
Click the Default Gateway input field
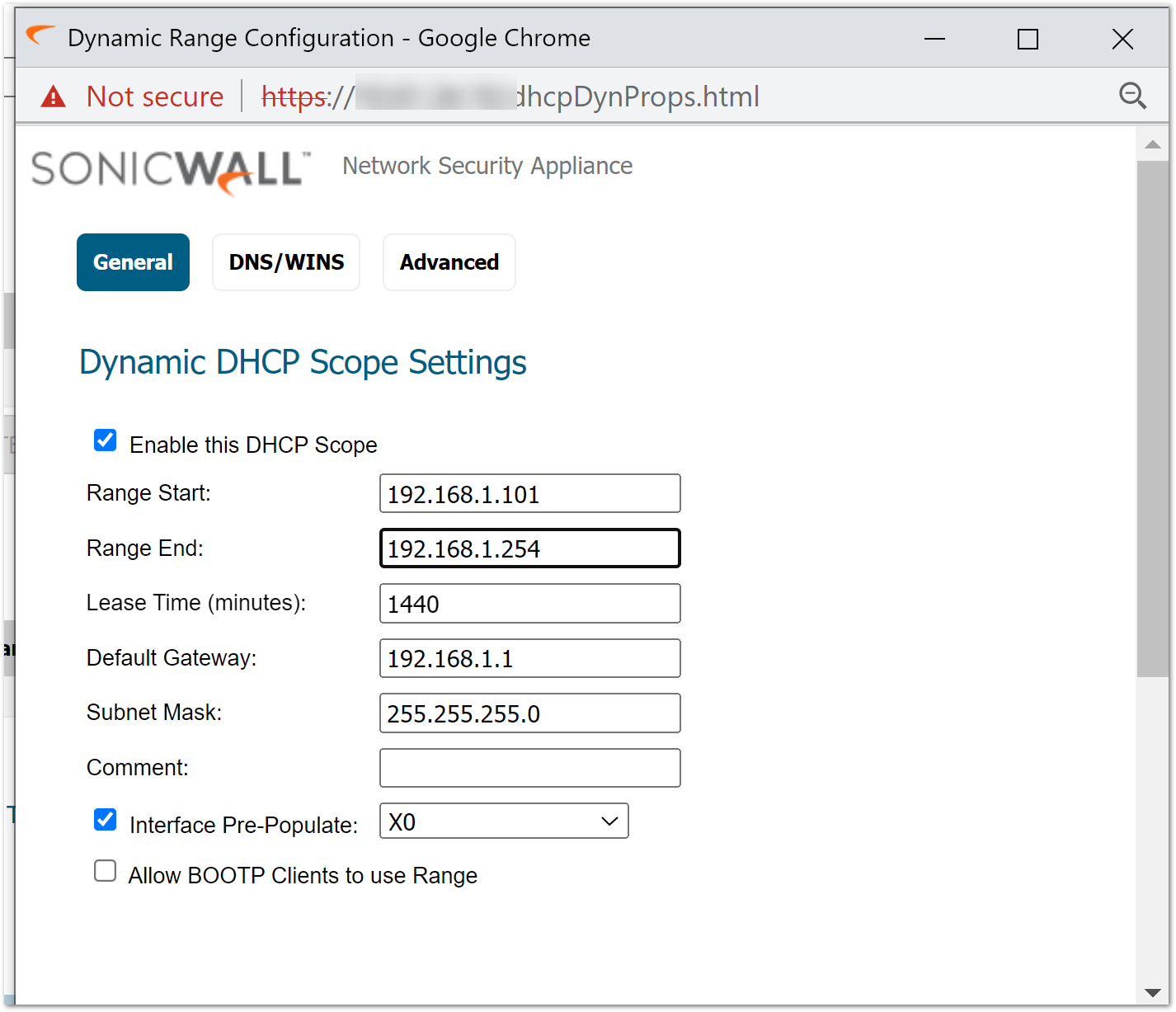[529, 658]
